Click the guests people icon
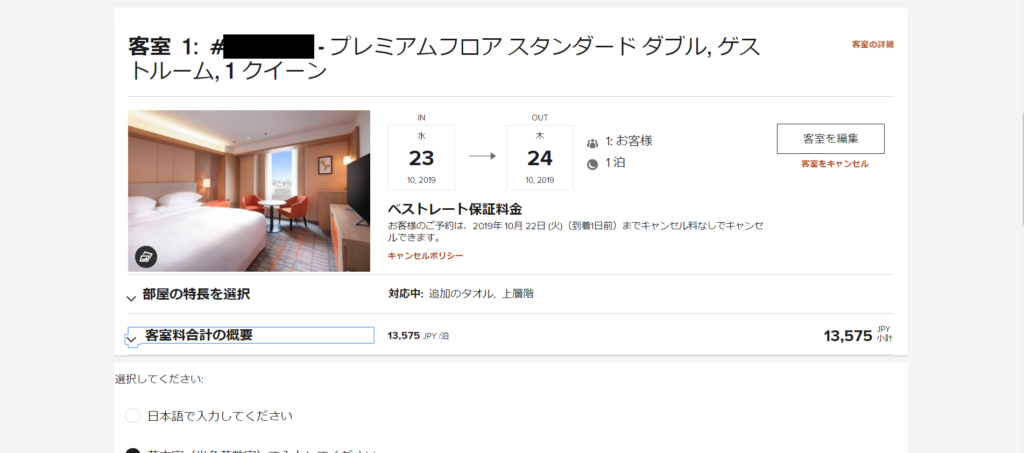Screen dimensions: 1024x453 click(x=592, y=142)
